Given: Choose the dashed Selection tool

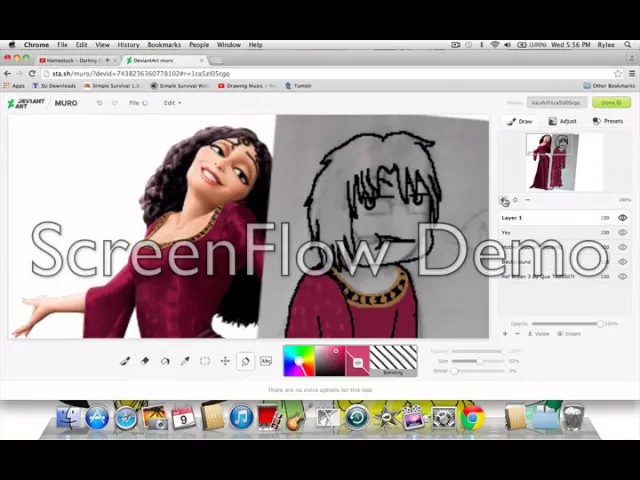Looking at the screenshot, I should tap(205, 361).
